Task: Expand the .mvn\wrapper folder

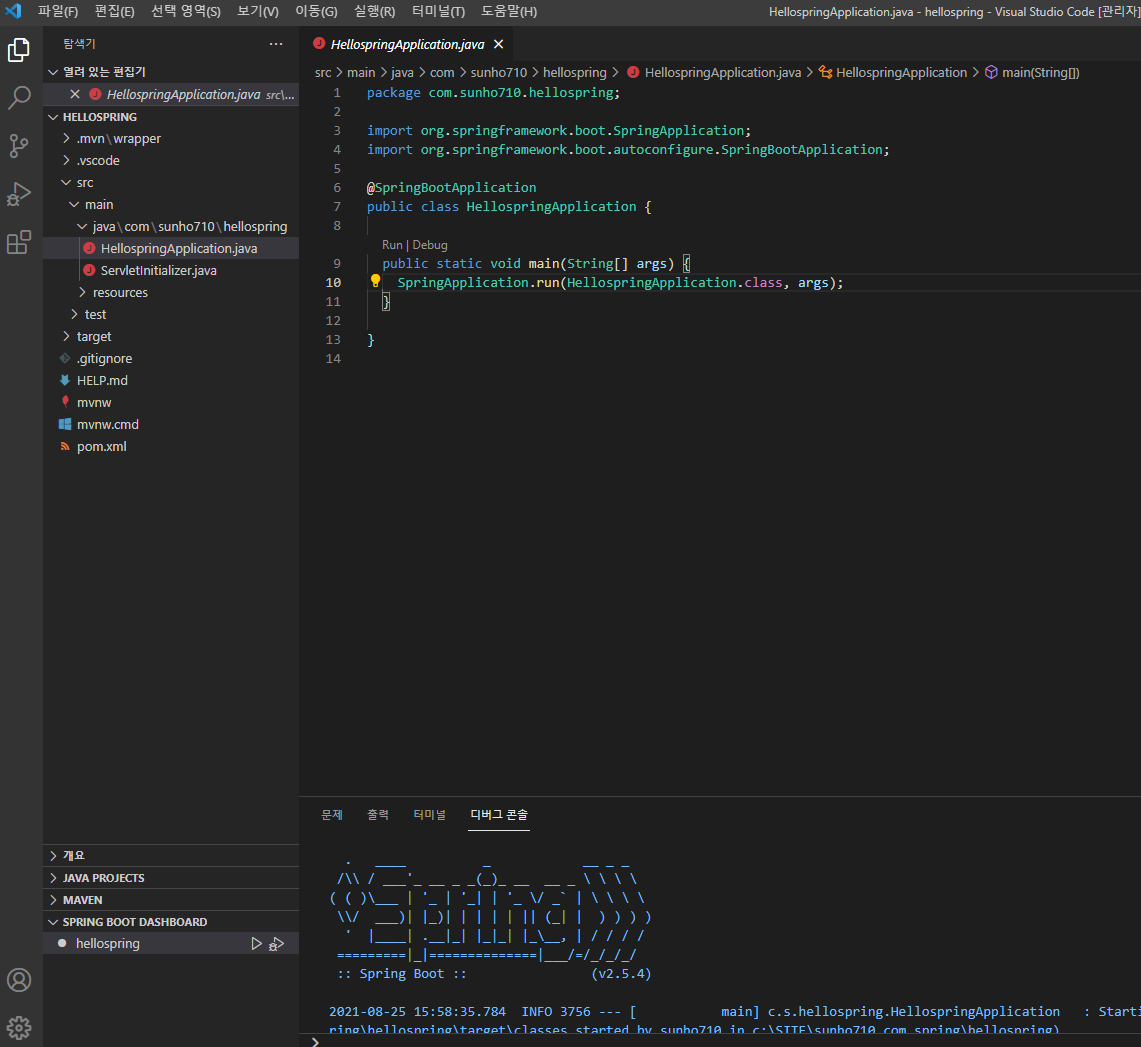Action: pos(119,138)
